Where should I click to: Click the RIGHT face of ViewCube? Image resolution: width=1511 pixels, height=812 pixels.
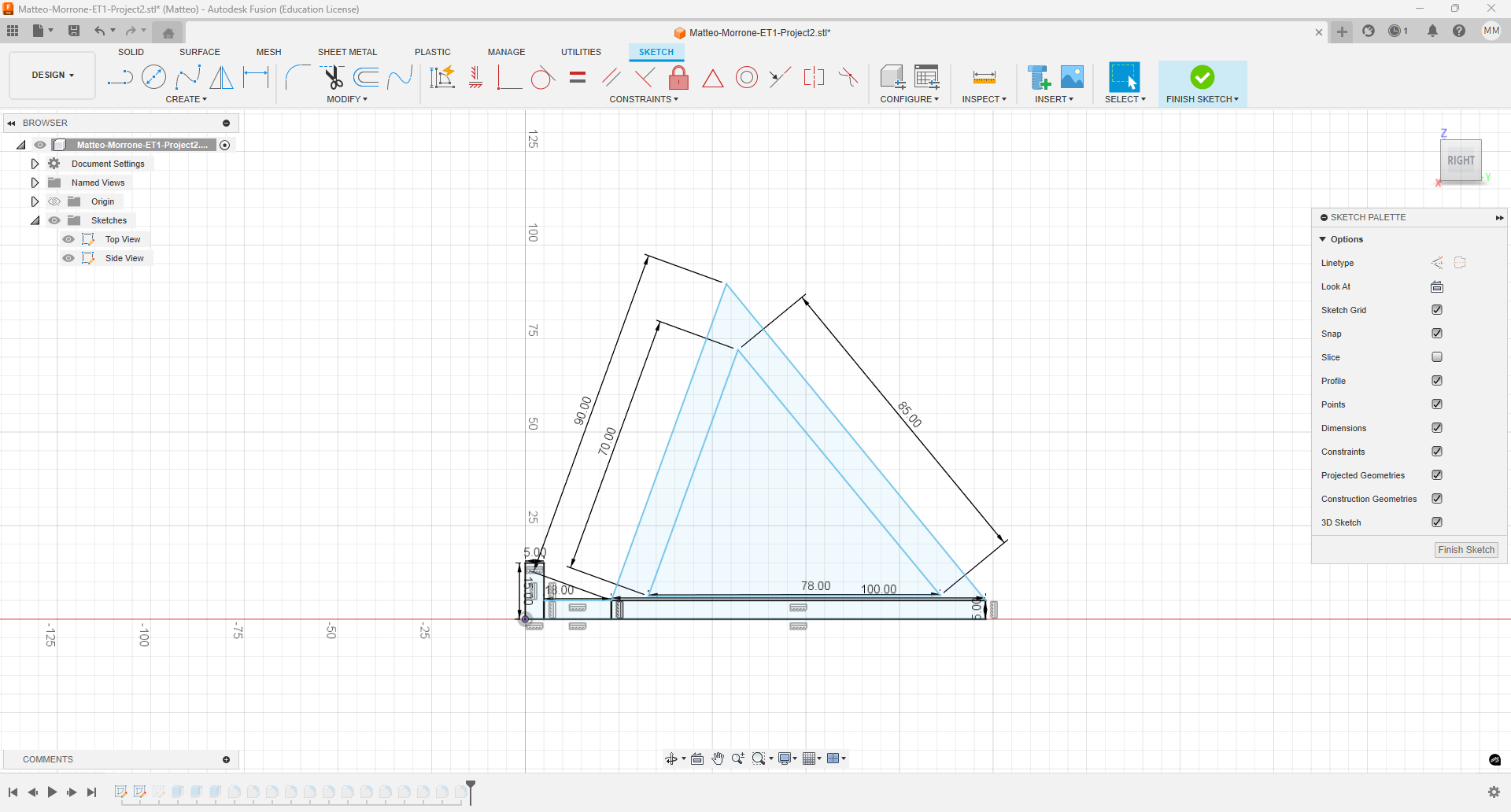pyautogui.click(x=1461, y=161)
